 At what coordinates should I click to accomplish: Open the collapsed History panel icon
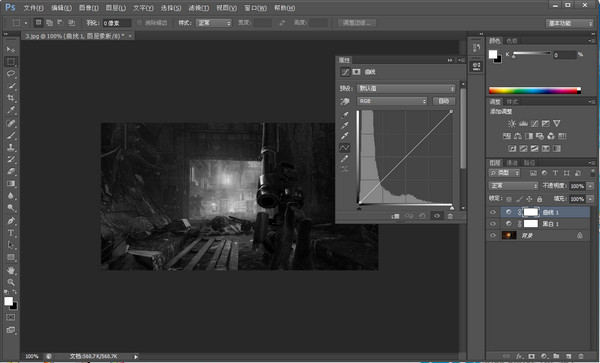click(476, 48)
